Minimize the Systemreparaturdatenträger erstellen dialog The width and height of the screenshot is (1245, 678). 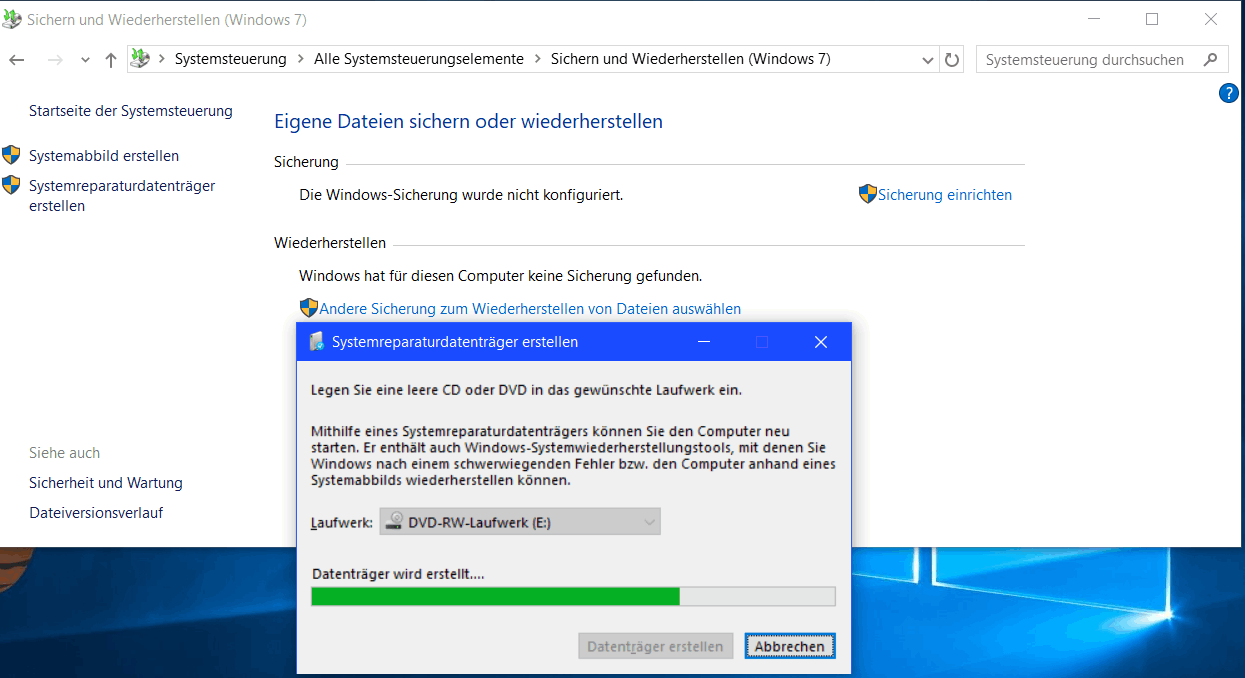click(704, 342)
